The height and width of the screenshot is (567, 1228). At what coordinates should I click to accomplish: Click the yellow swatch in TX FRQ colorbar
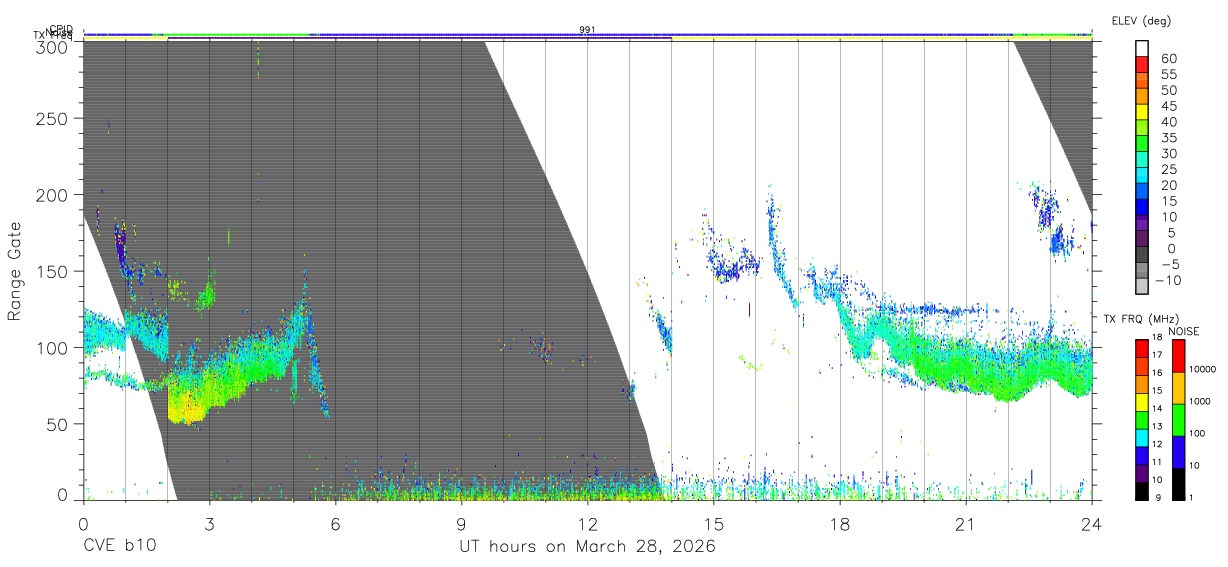pos(1142,402)
